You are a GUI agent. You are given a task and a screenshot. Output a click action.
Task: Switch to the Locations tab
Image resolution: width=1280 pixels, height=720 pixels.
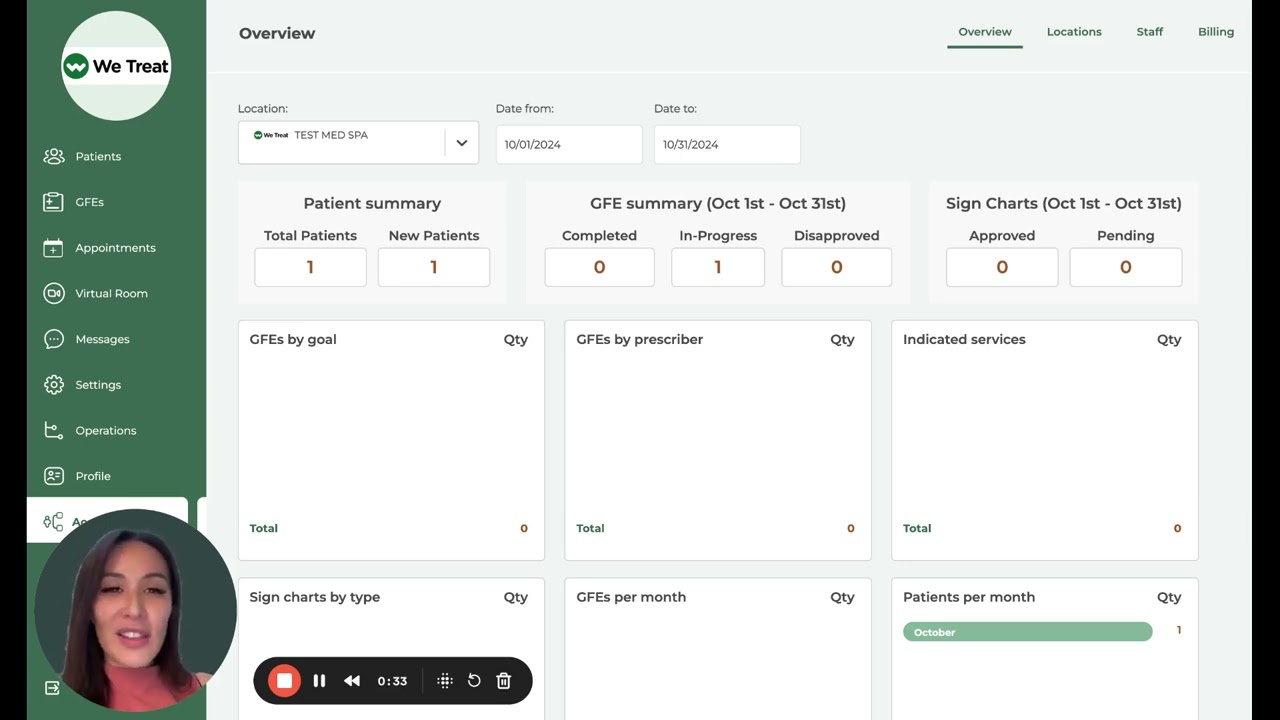point(1074,32)
